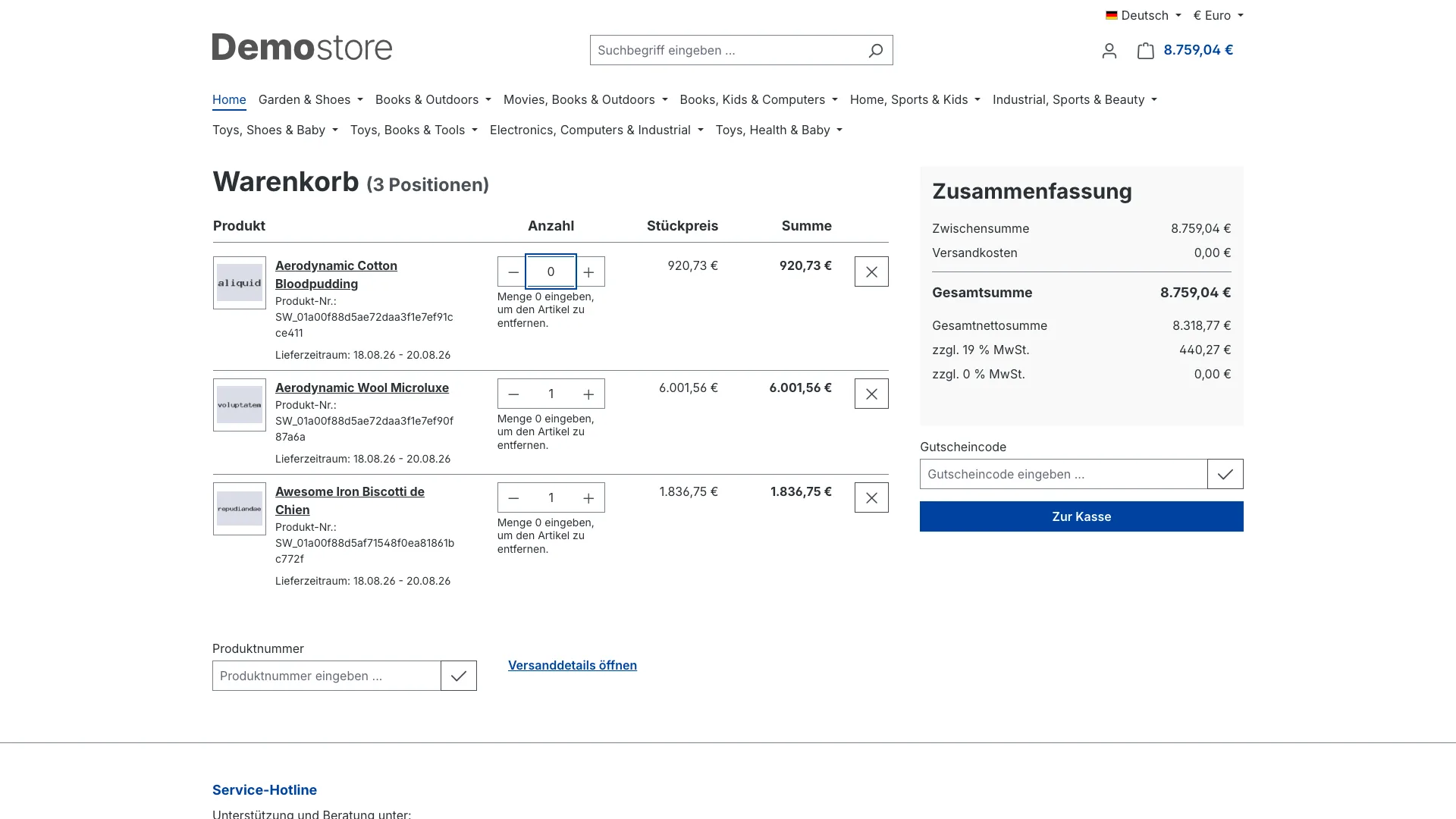Open the user account icon
The width and height of the screenshot is (1456, 819).
pos(1109,50)
